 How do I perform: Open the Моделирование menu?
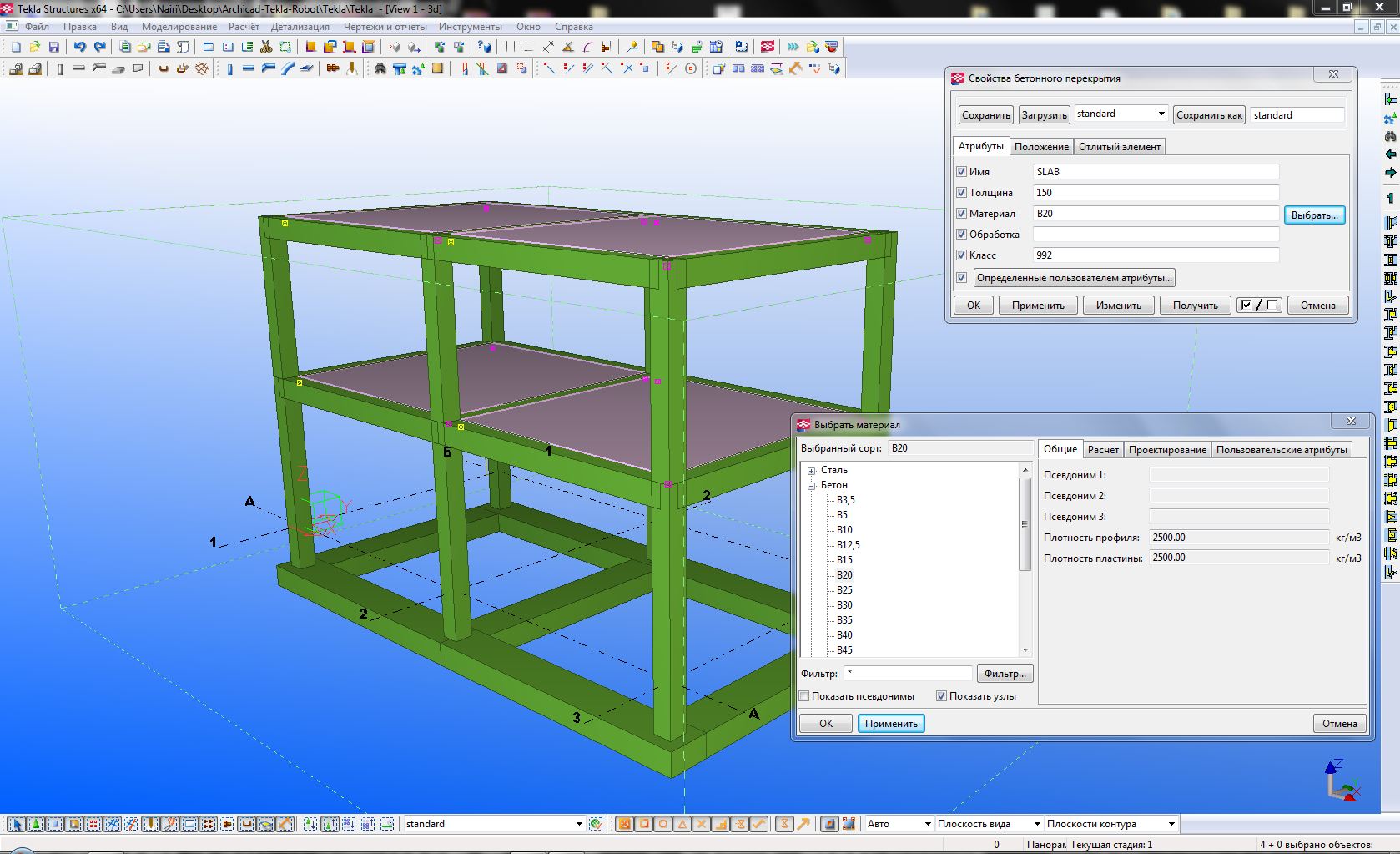179,27
